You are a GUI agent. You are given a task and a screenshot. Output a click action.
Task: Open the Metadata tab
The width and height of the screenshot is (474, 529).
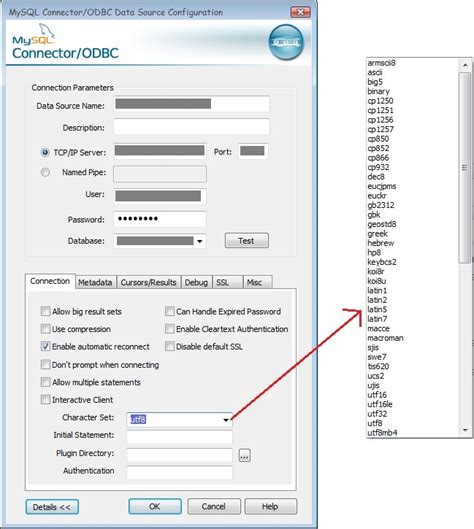(x=95, y=282)
